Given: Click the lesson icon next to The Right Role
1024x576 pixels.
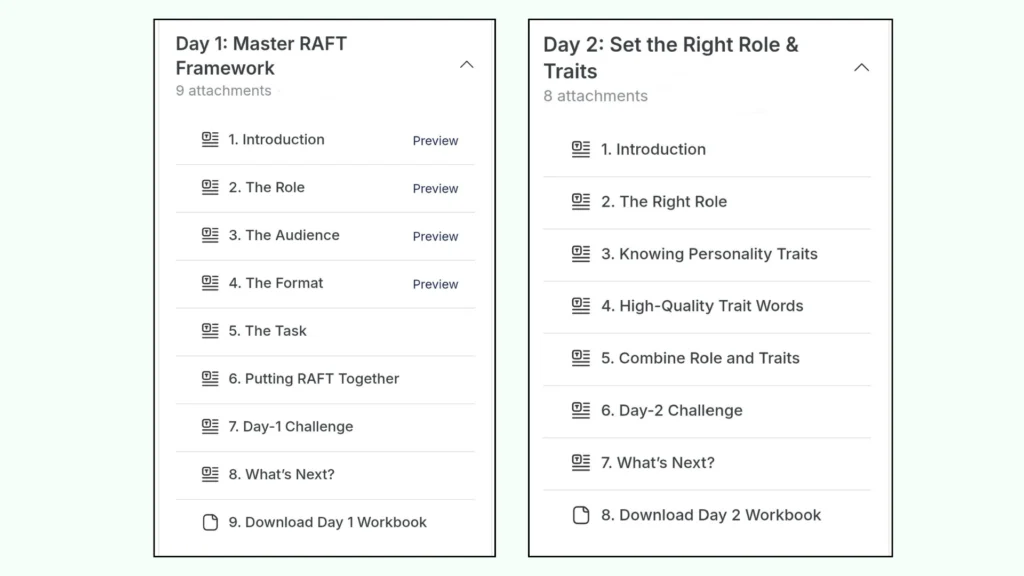Looking at the screenshot, I should coord(581,202).
